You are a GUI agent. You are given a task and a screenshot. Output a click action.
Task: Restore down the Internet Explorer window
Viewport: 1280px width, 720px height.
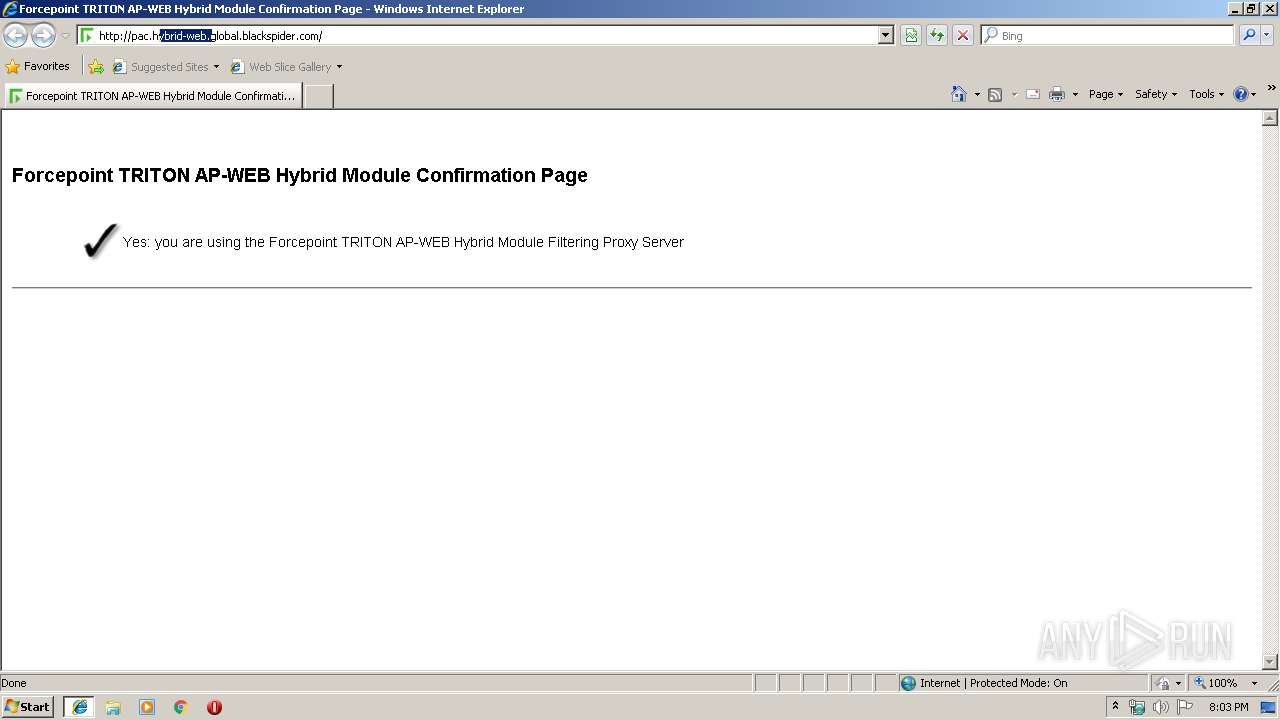(1251, 8)
